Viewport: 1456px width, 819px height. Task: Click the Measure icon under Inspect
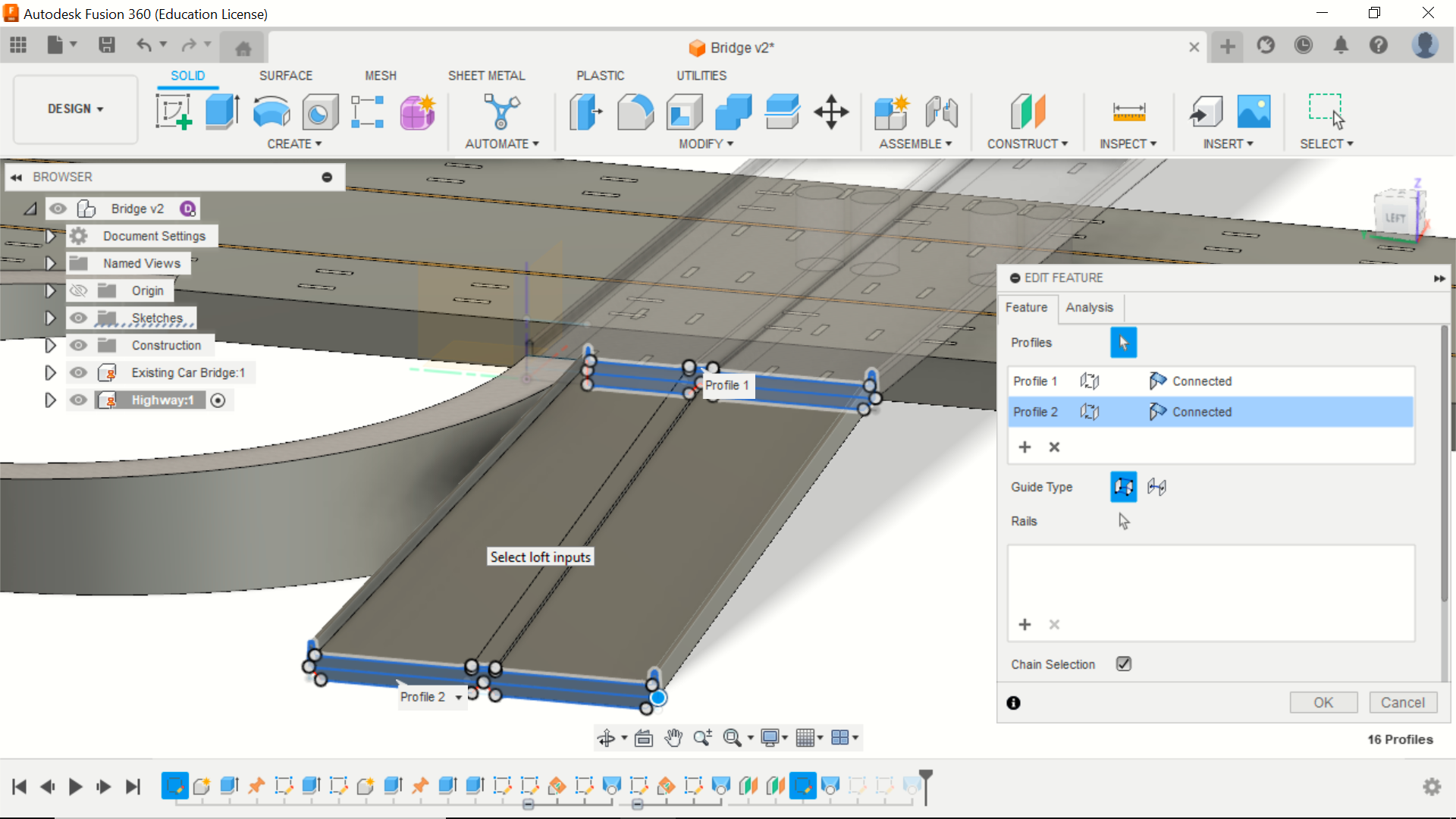(x=1128, y=111)
